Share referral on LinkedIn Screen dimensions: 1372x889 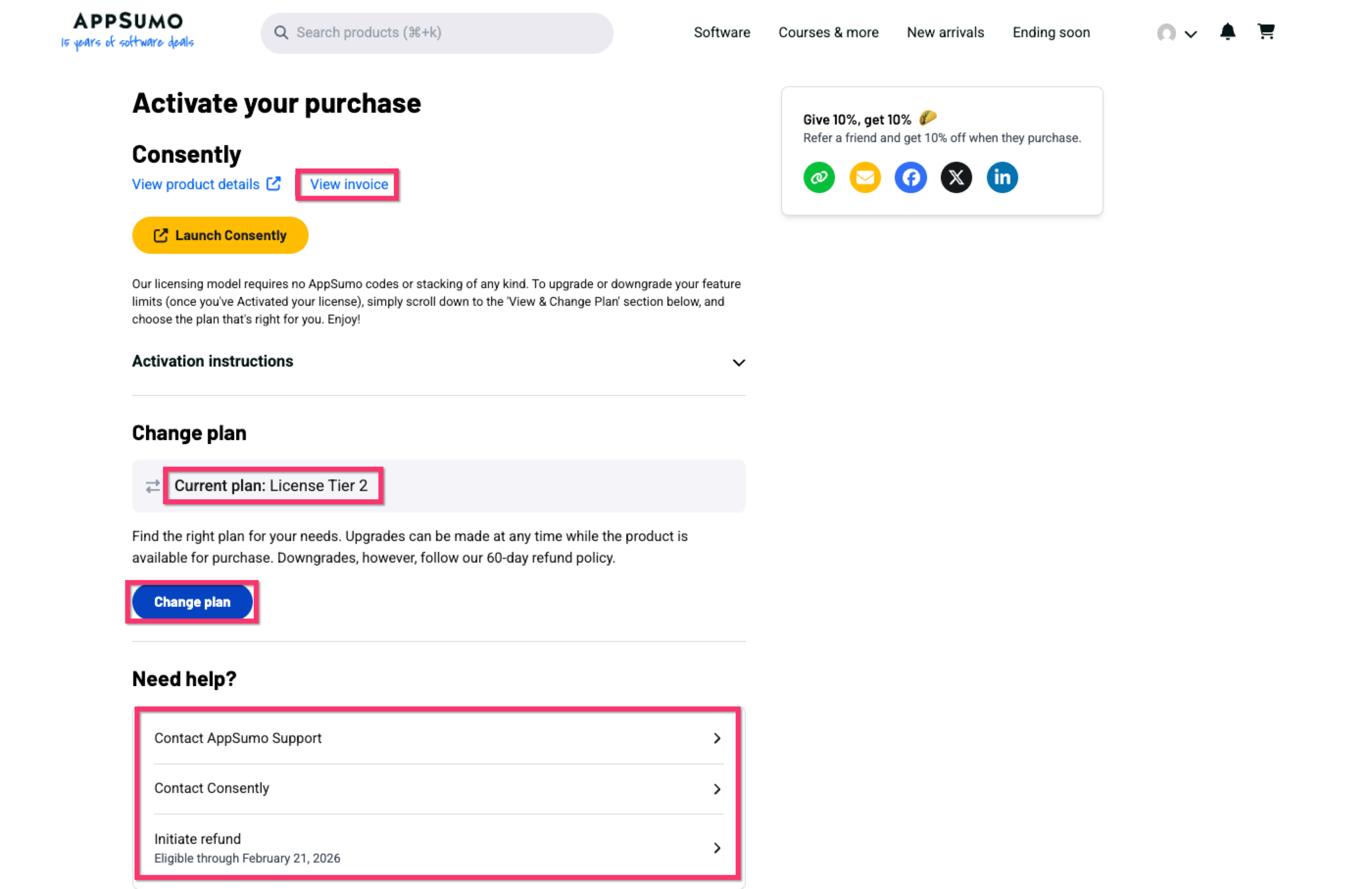pyautogui.click(x=1002, y=177)
